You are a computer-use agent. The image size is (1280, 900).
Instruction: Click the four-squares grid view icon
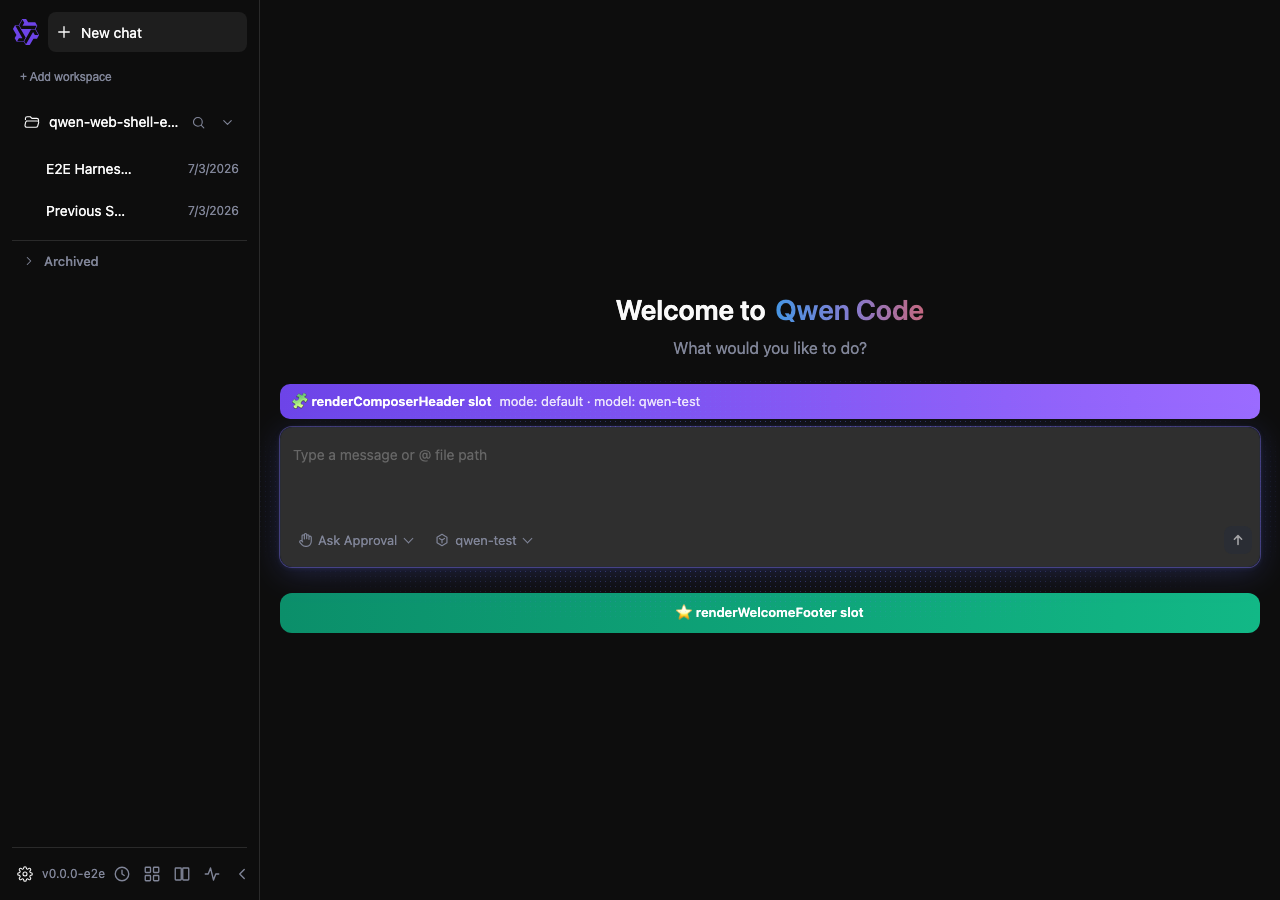coord(152,874)
